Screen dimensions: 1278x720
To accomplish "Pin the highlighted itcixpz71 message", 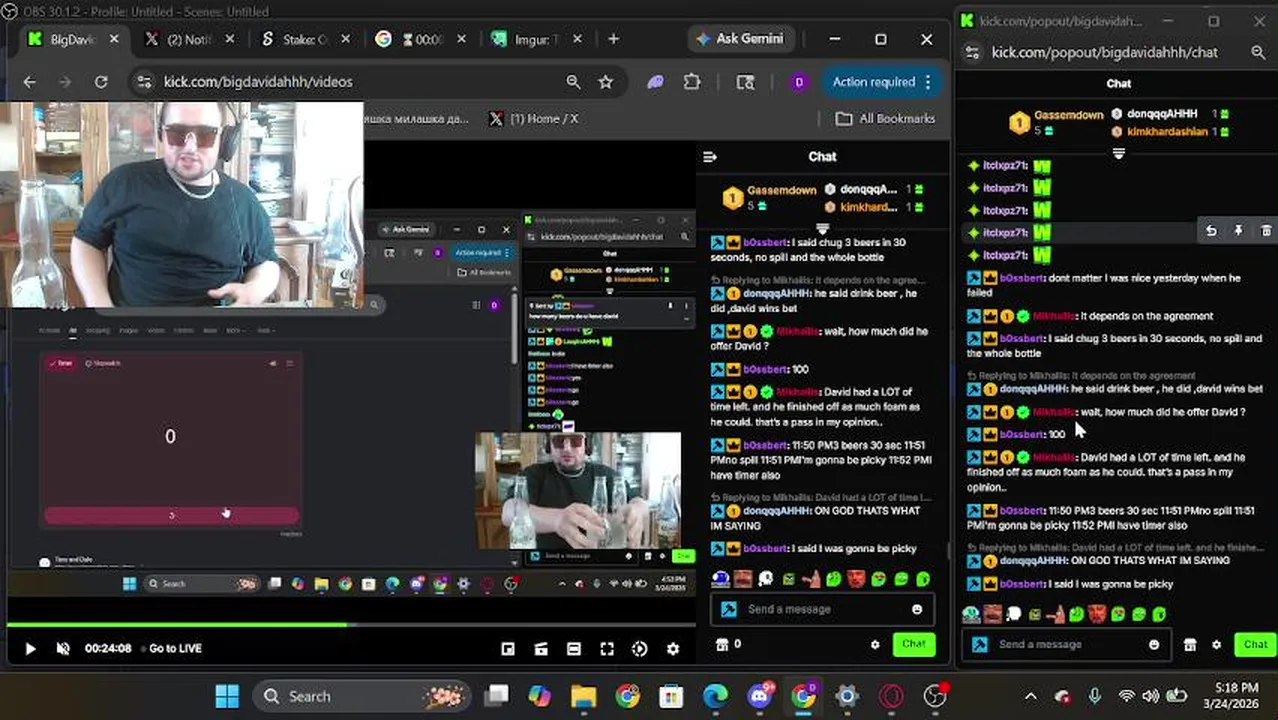I will pos(1238,231).
